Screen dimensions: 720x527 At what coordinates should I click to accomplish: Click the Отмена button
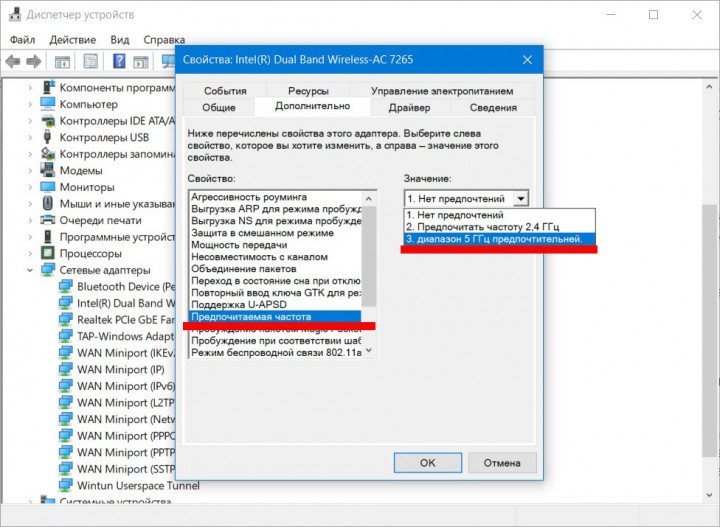502,462
